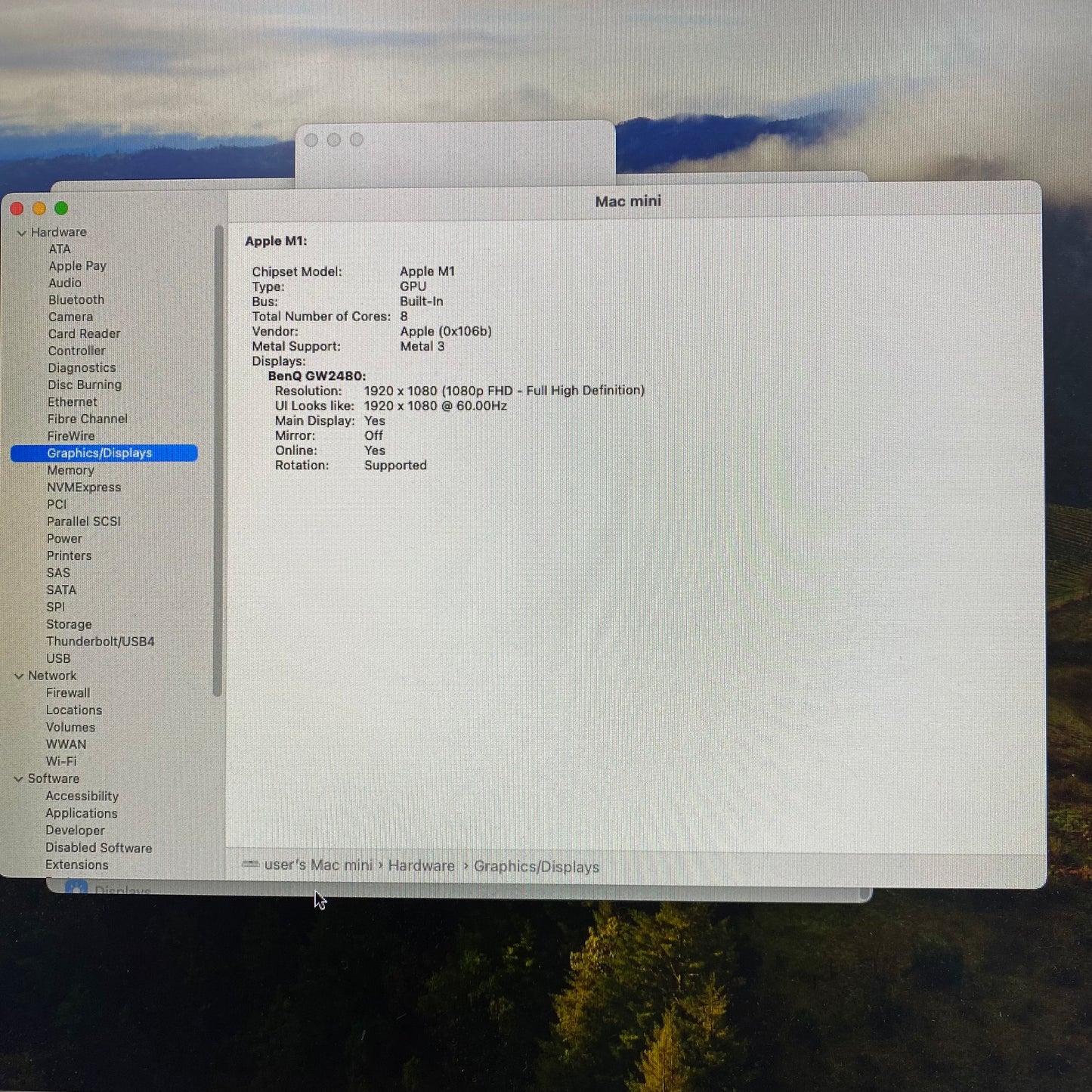This screenshot has width=1092, height=1092.
Task: Click the Network category label
Action: (x=52, y=676)
